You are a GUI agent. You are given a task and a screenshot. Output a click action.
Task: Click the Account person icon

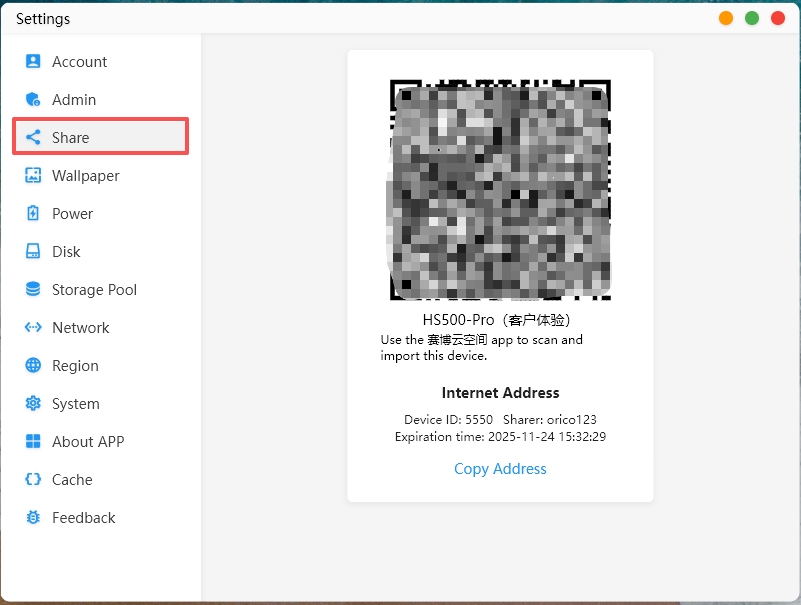coord(33,61)
